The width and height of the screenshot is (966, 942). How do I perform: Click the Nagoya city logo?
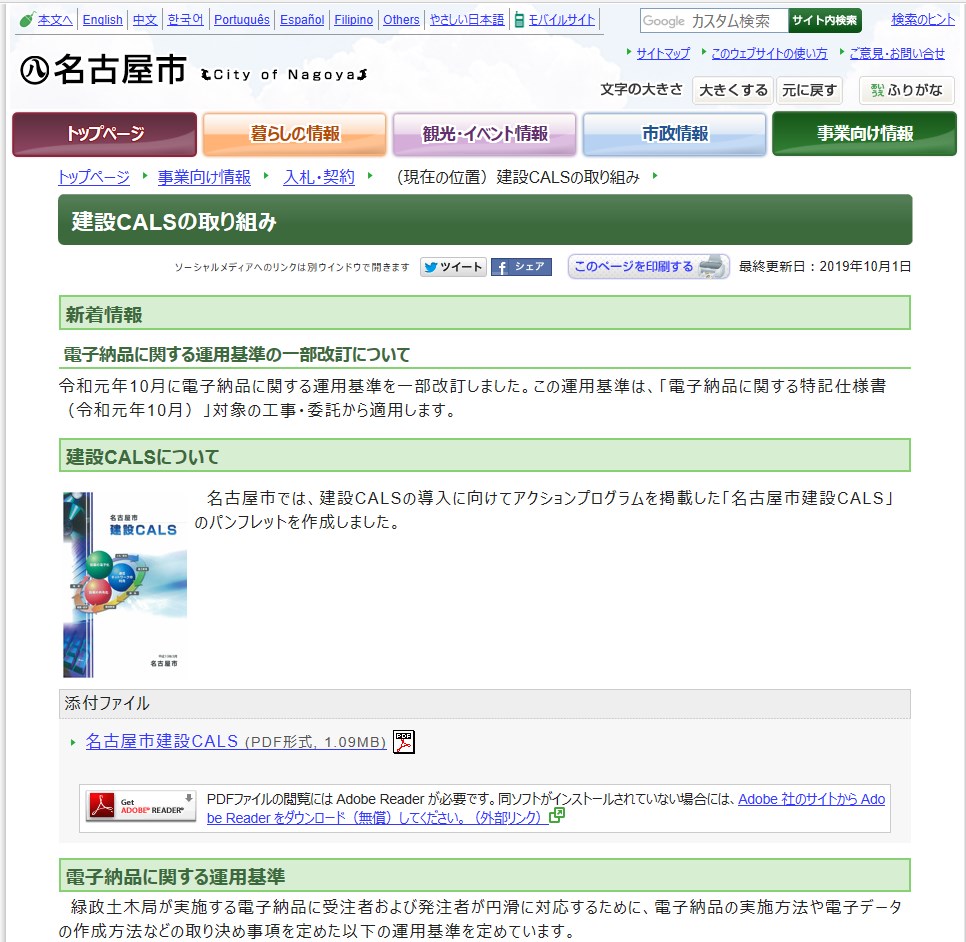(x=103, y=71)
